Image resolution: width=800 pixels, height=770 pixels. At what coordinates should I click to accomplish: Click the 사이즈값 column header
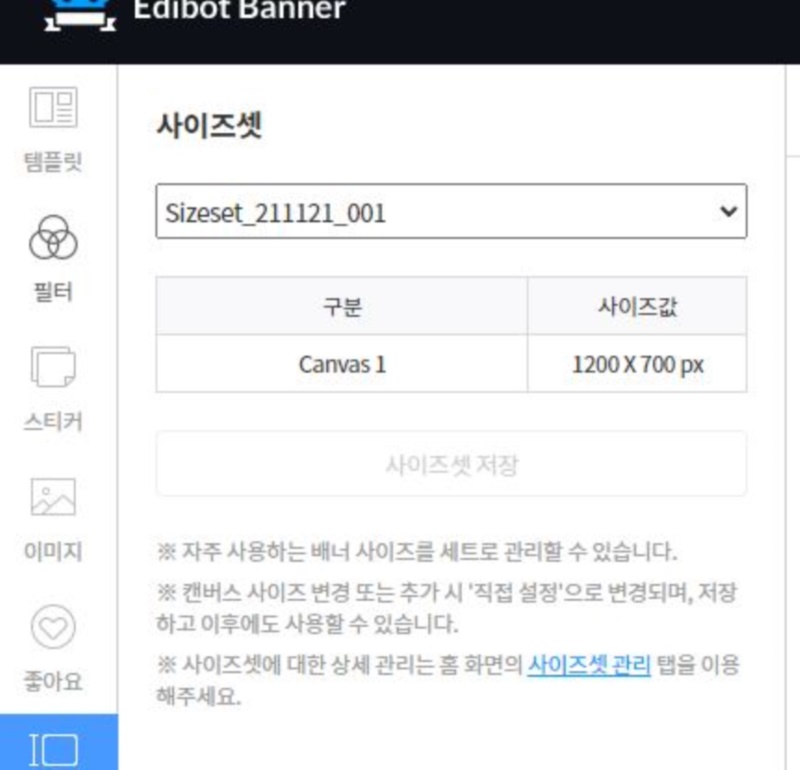[637, 307]
